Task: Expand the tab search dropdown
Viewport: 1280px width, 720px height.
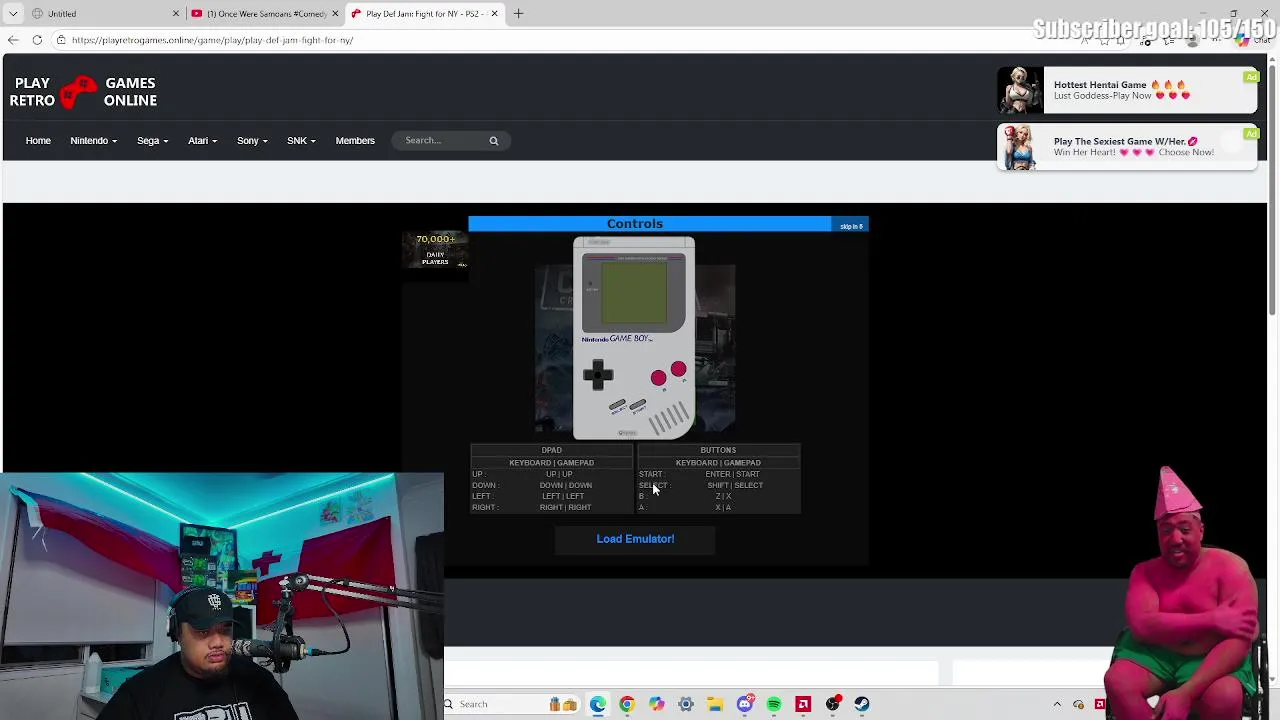Action: pyautogui.click(x=13, y=13)
